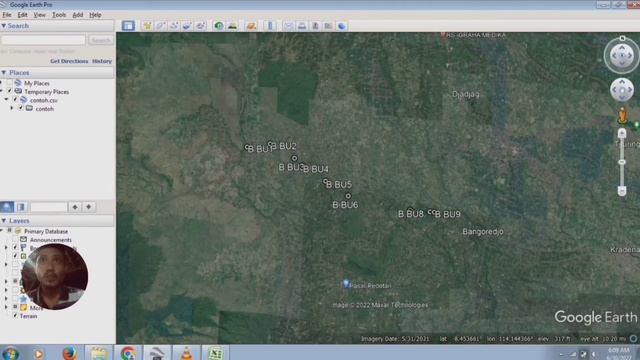Click the Move joystick hand control
This screenshot has height=360, width=640.
click(x=622, y=90)
